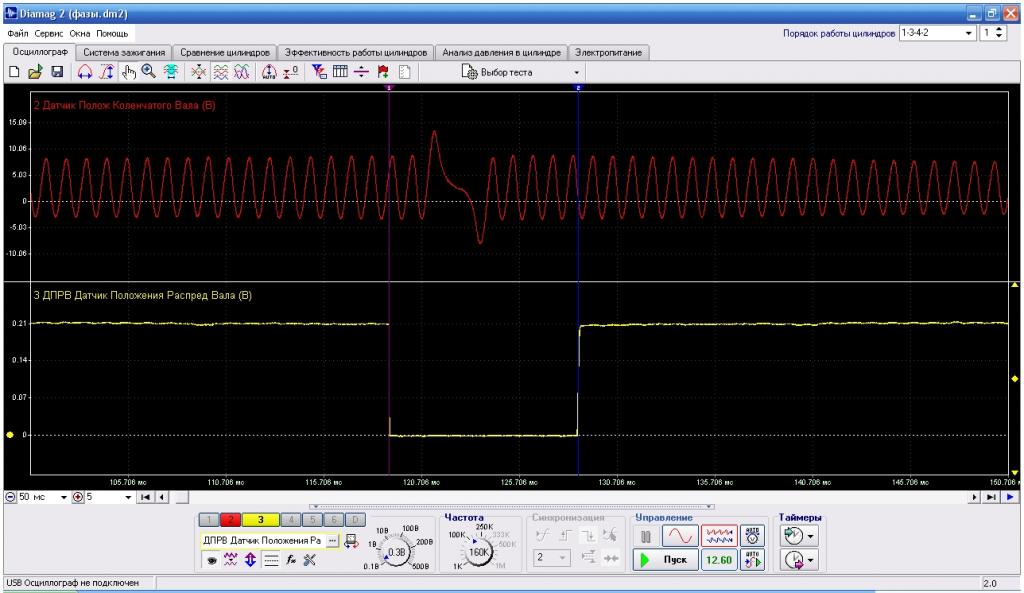Screen dimensions: 1024x593
Task: Expand cylinder firing order 1-3-4-2 dropdown
Action: [968, 33]
